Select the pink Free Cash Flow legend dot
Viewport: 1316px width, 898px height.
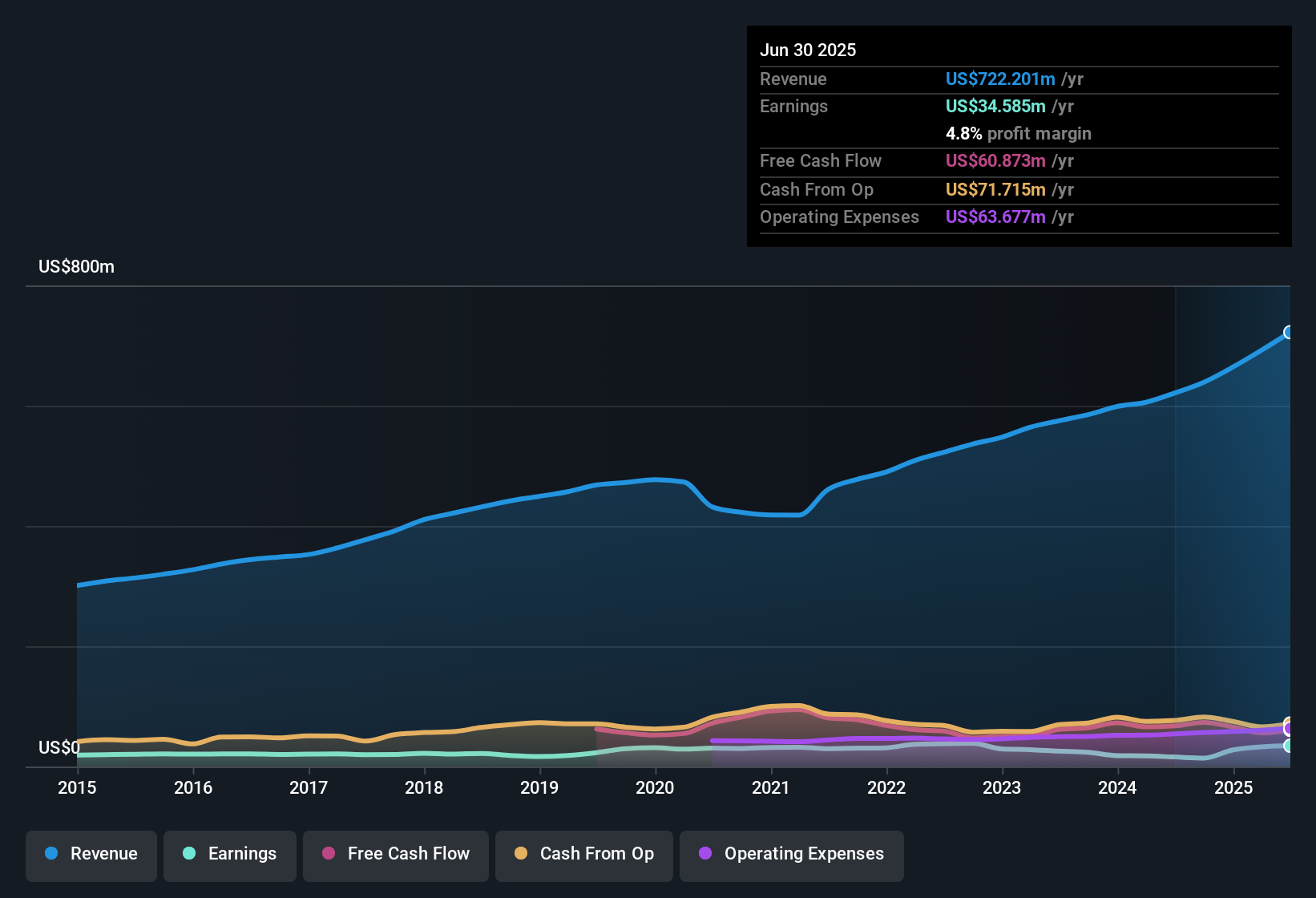coord(328,854)
